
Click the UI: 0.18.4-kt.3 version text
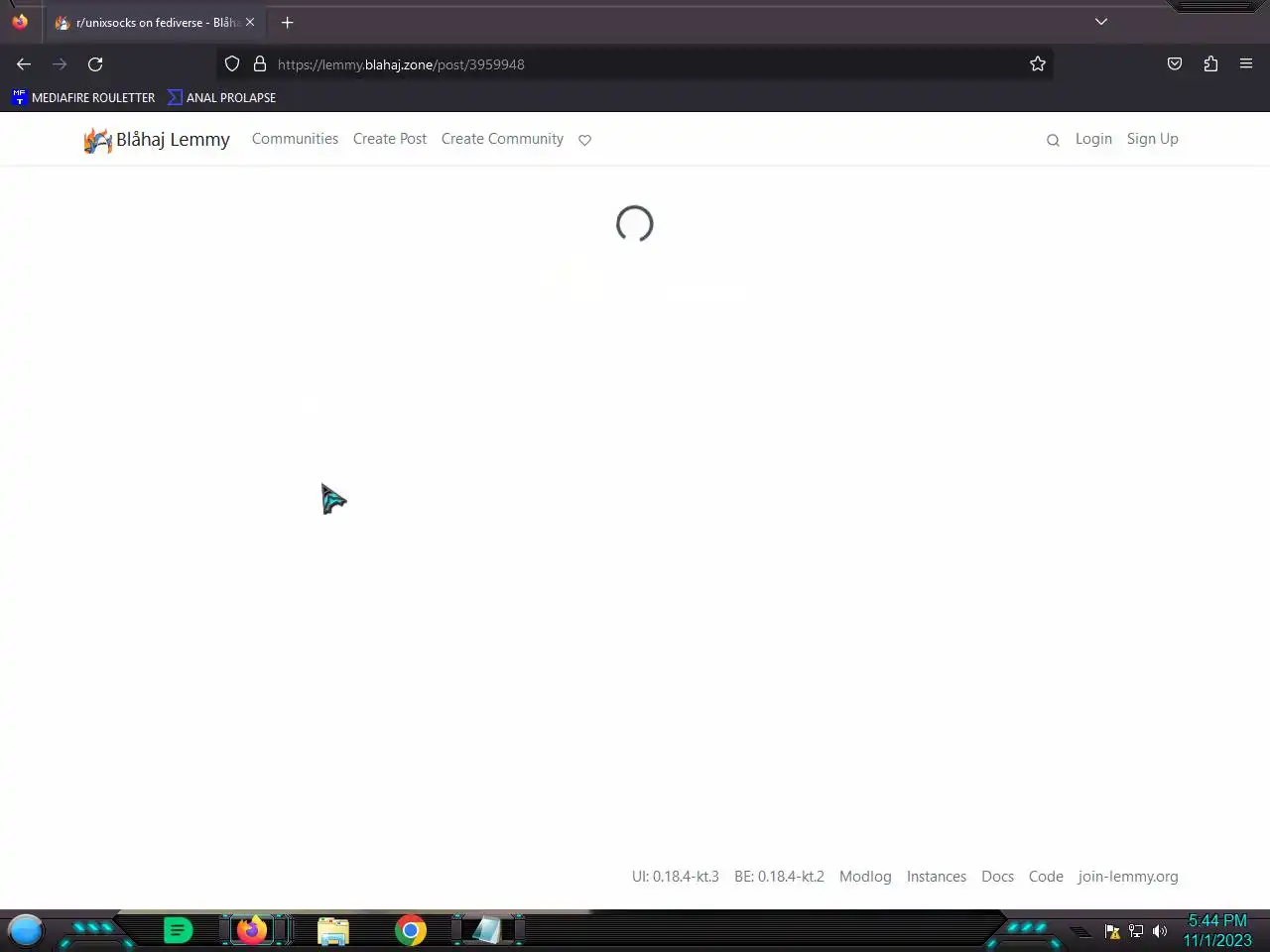click(x=676, y=877)
